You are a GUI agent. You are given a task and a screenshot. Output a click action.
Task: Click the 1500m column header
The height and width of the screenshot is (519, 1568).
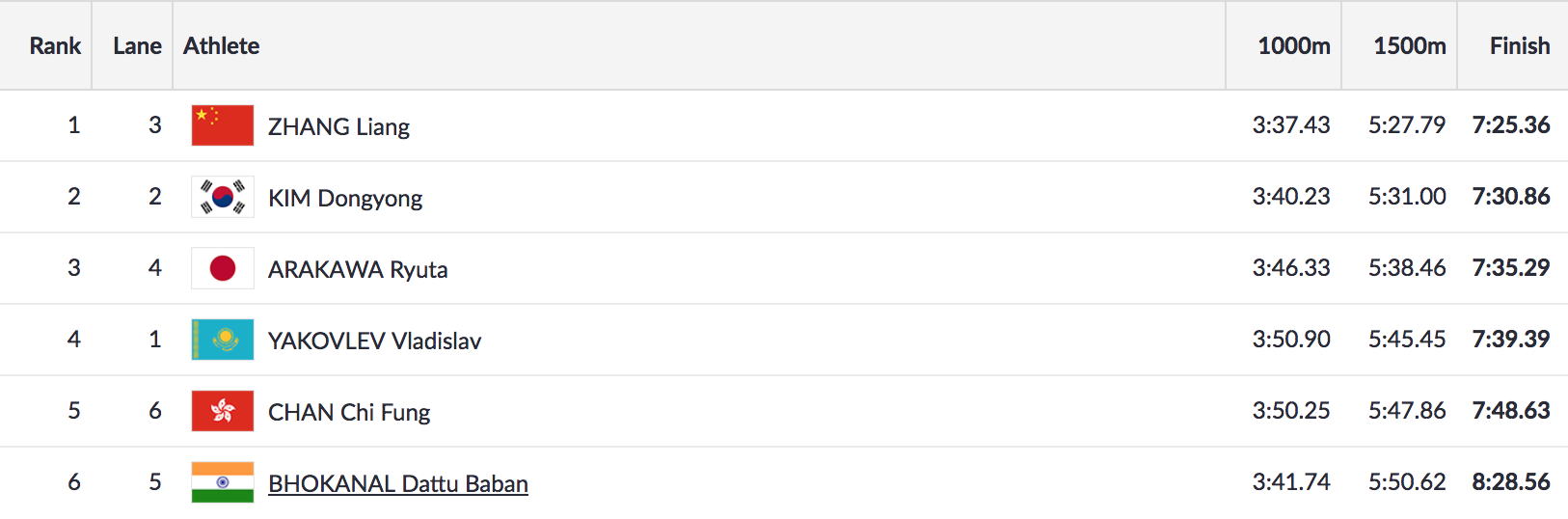[x=1409, y=45]
